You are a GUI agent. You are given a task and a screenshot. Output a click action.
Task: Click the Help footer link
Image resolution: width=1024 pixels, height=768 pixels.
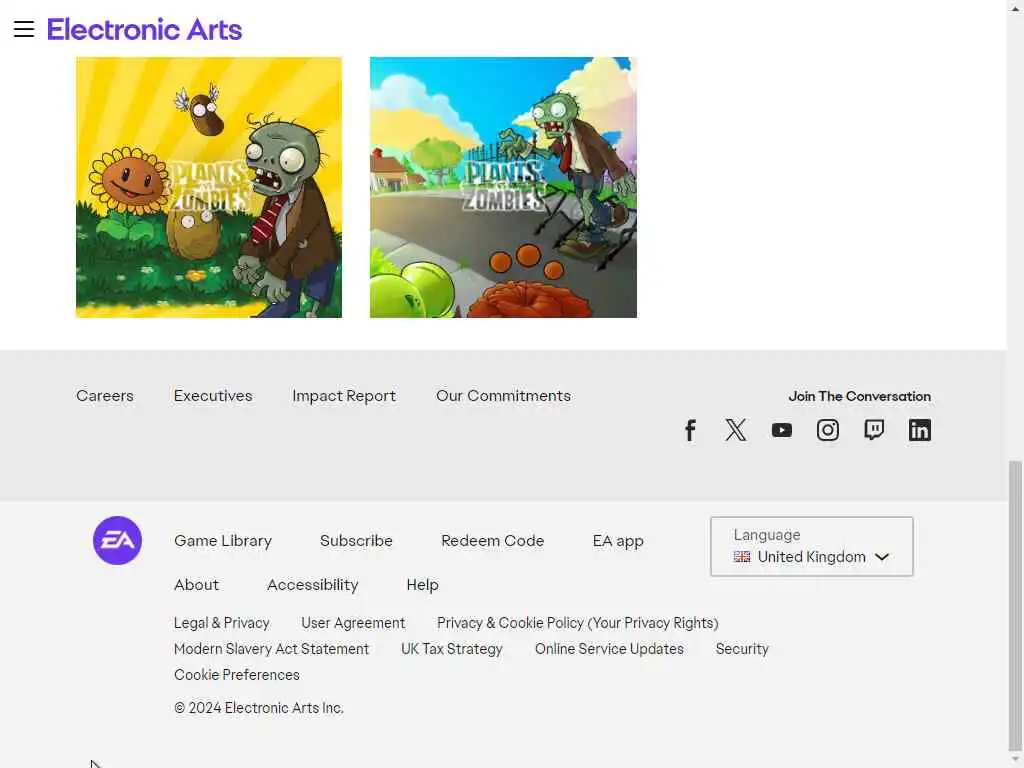tap(423, 584)
